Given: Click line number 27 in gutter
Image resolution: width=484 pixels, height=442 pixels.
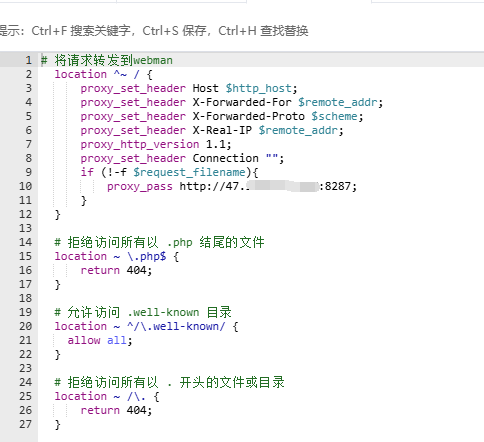Looking at the screenshot, I should 25,424.
